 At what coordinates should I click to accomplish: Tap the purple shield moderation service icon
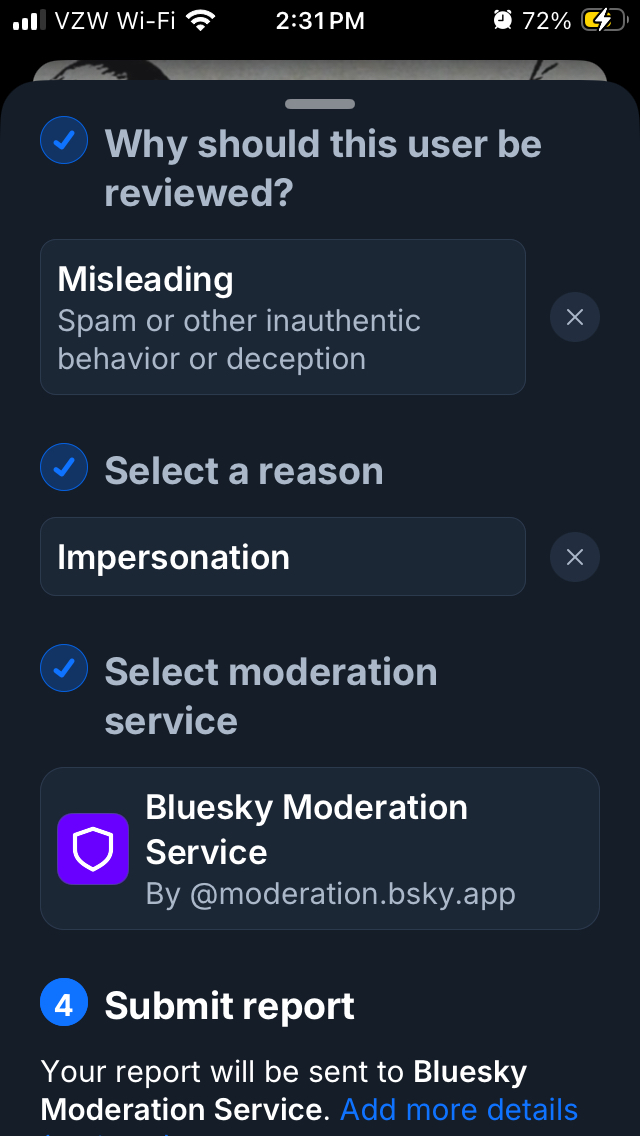tap(93, 849)
